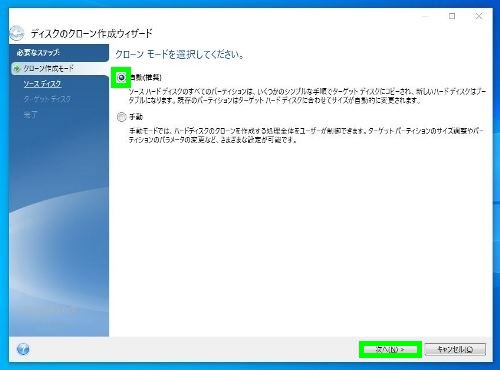Click the ターゲット ディスク step
Screen dimensions: 500x370
47,99
